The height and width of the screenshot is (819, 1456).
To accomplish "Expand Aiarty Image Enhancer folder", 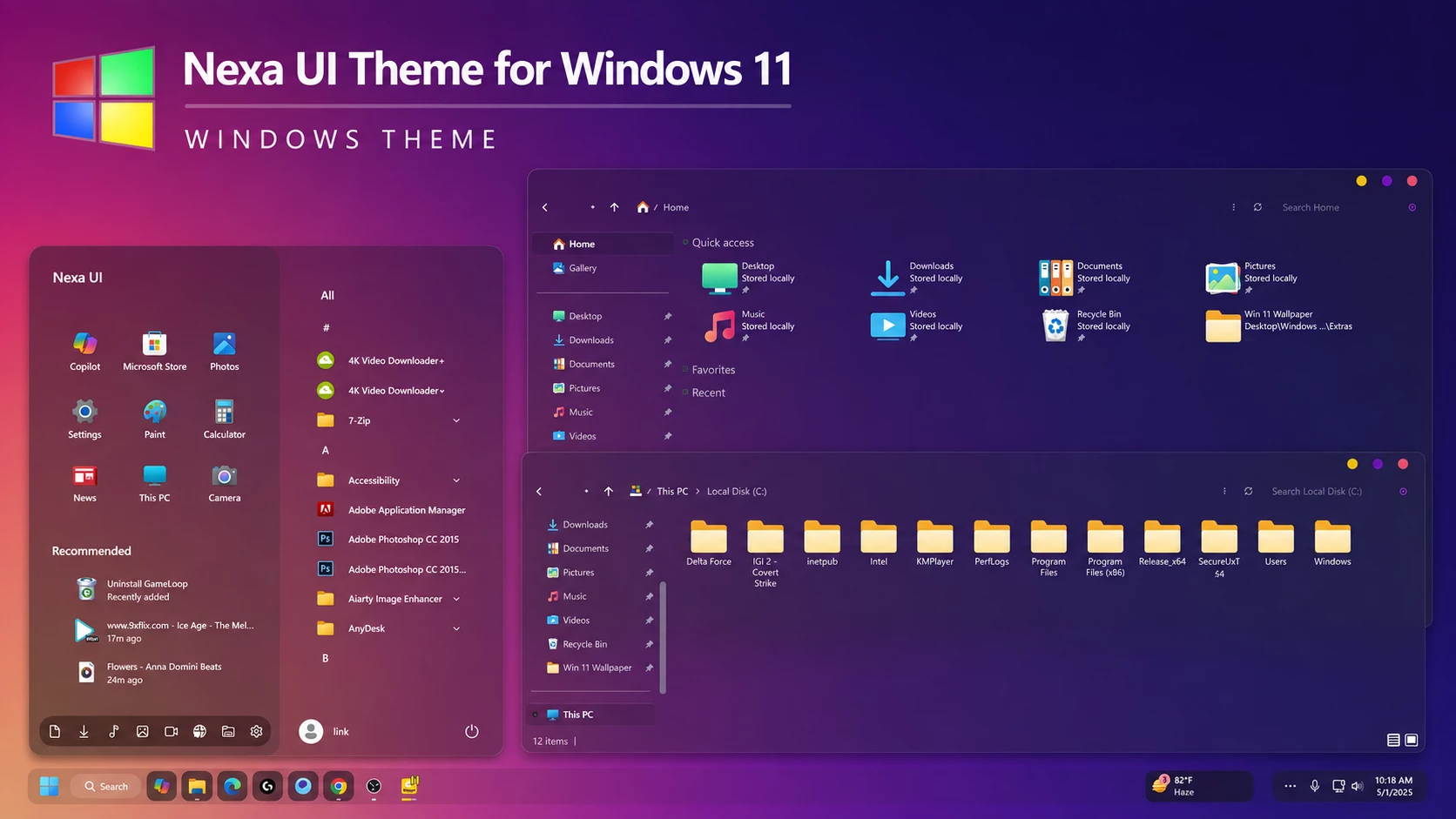I will click(456, 599).
